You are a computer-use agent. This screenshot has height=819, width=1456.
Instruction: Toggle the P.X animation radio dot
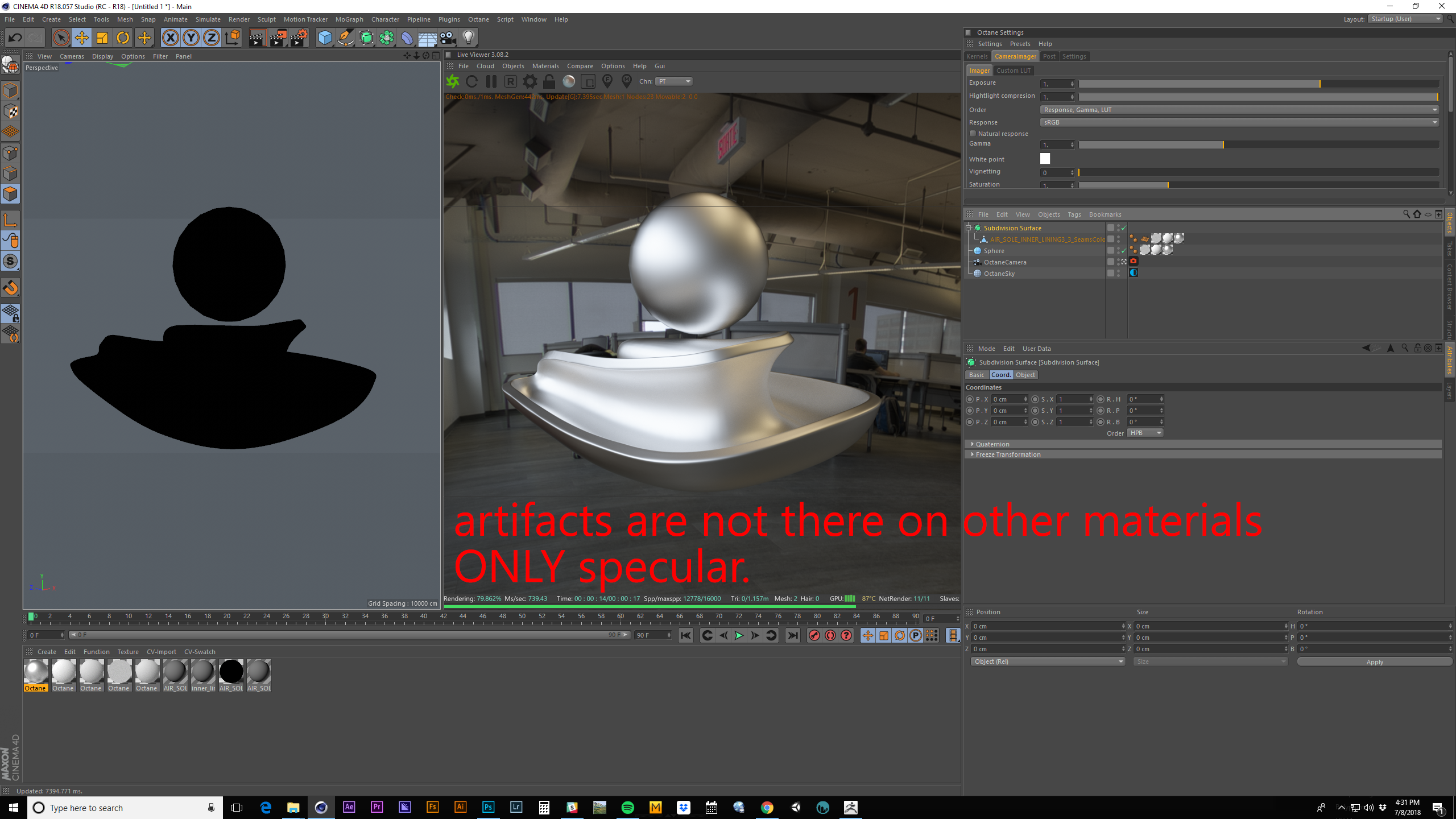pyautogui.click(x=970, y=399)
